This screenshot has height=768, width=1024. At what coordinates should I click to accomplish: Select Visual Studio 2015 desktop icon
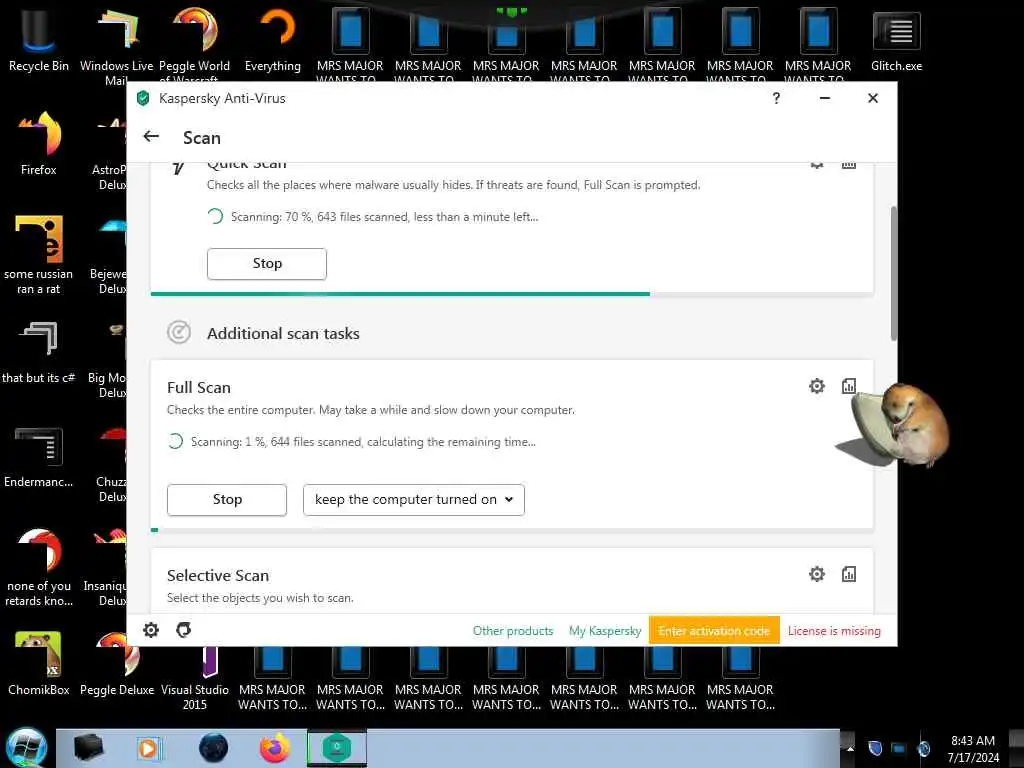click(195, 676)
